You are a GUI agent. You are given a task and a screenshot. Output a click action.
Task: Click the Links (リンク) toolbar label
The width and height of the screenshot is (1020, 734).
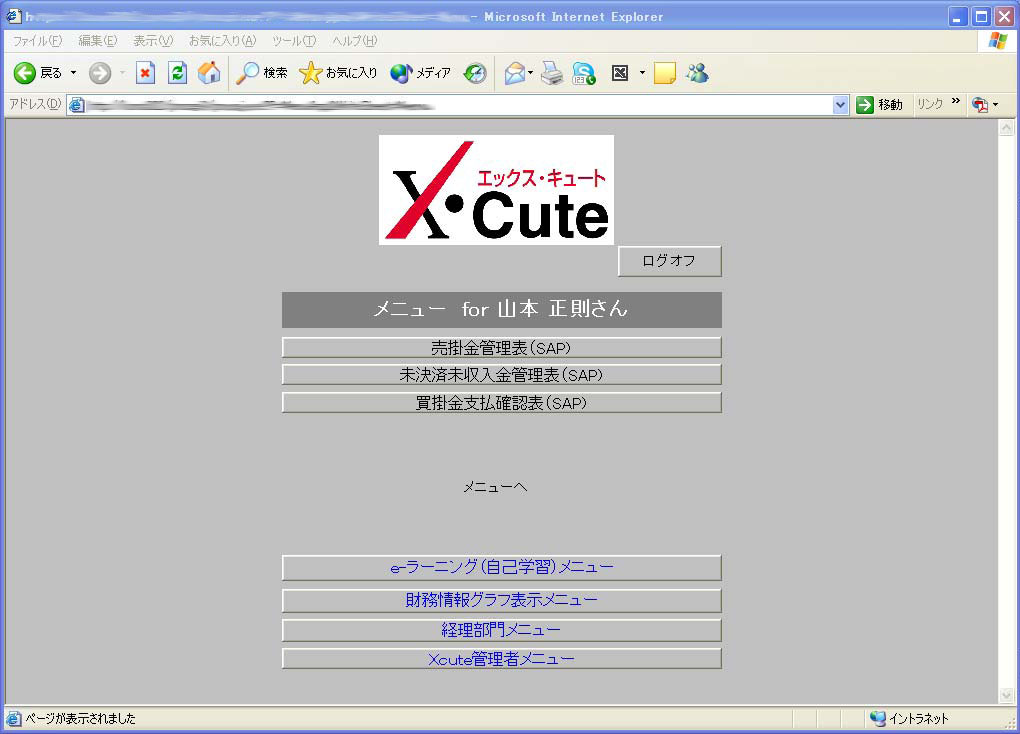pos(930,104)
